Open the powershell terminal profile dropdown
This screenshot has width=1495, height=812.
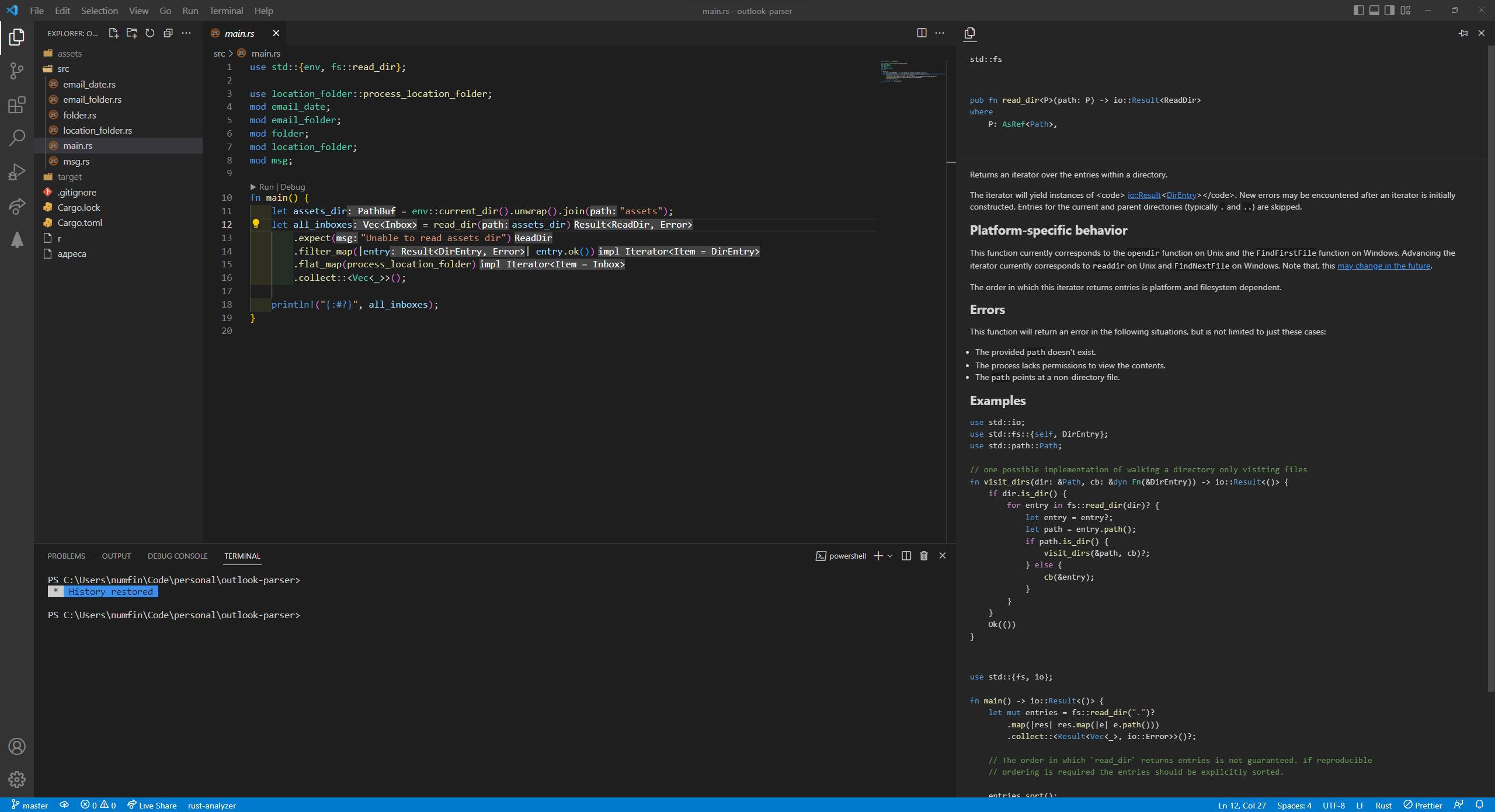[x=889, y=556]
